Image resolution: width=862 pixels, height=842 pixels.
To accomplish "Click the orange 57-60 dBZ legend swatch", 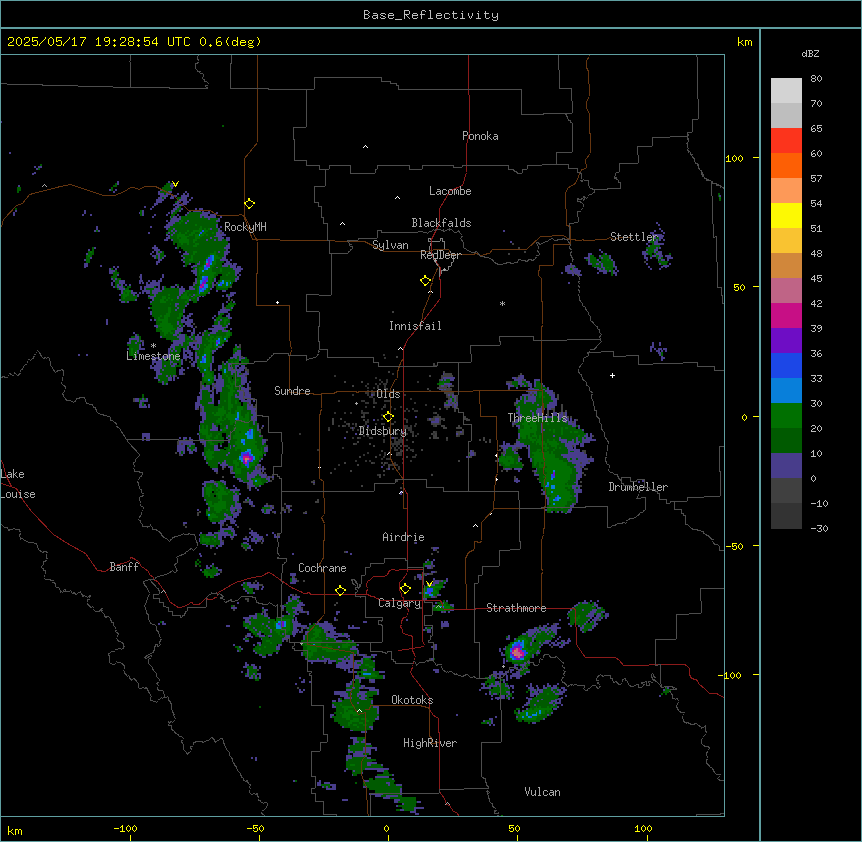I will pyautogui.click(x=786, y=165).
